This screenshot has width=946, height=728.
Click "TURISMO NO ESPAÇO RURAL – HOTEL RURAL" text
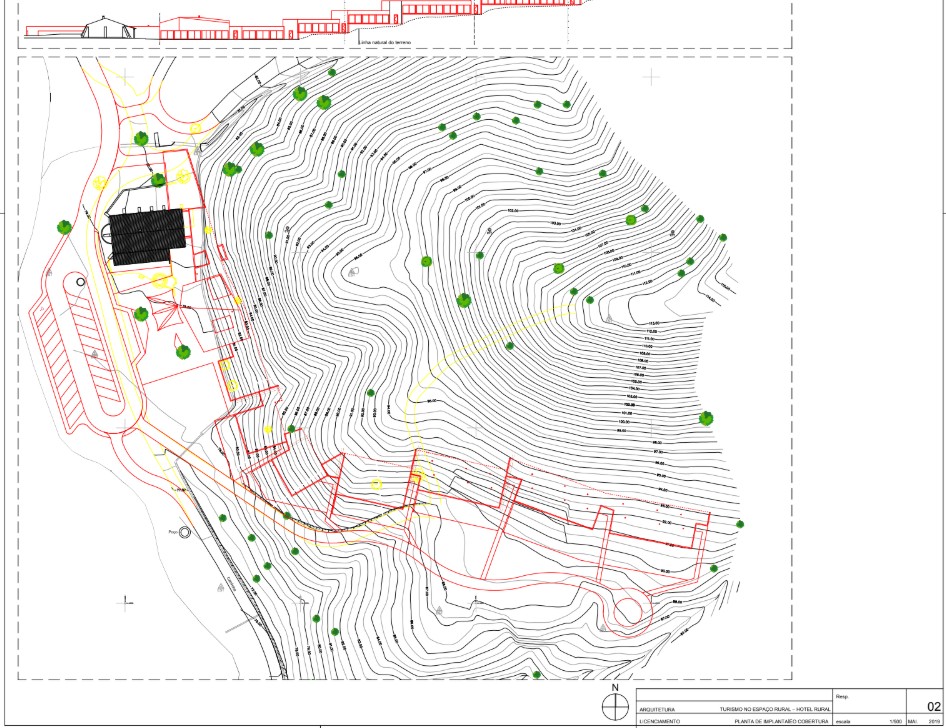click(775, 709)
